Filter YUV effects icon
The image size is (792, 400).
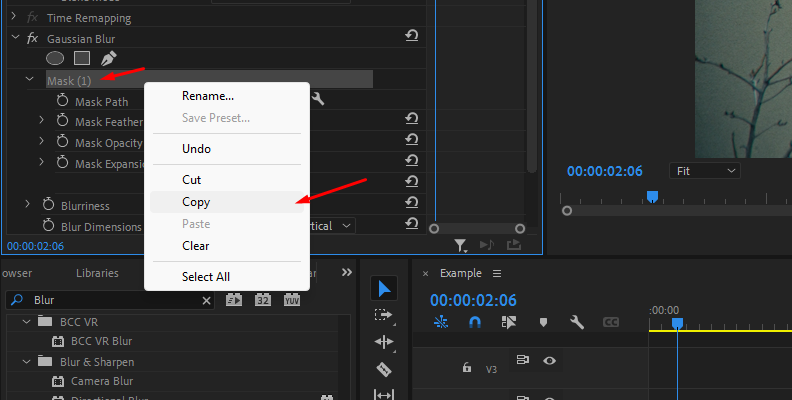[292, 300]
